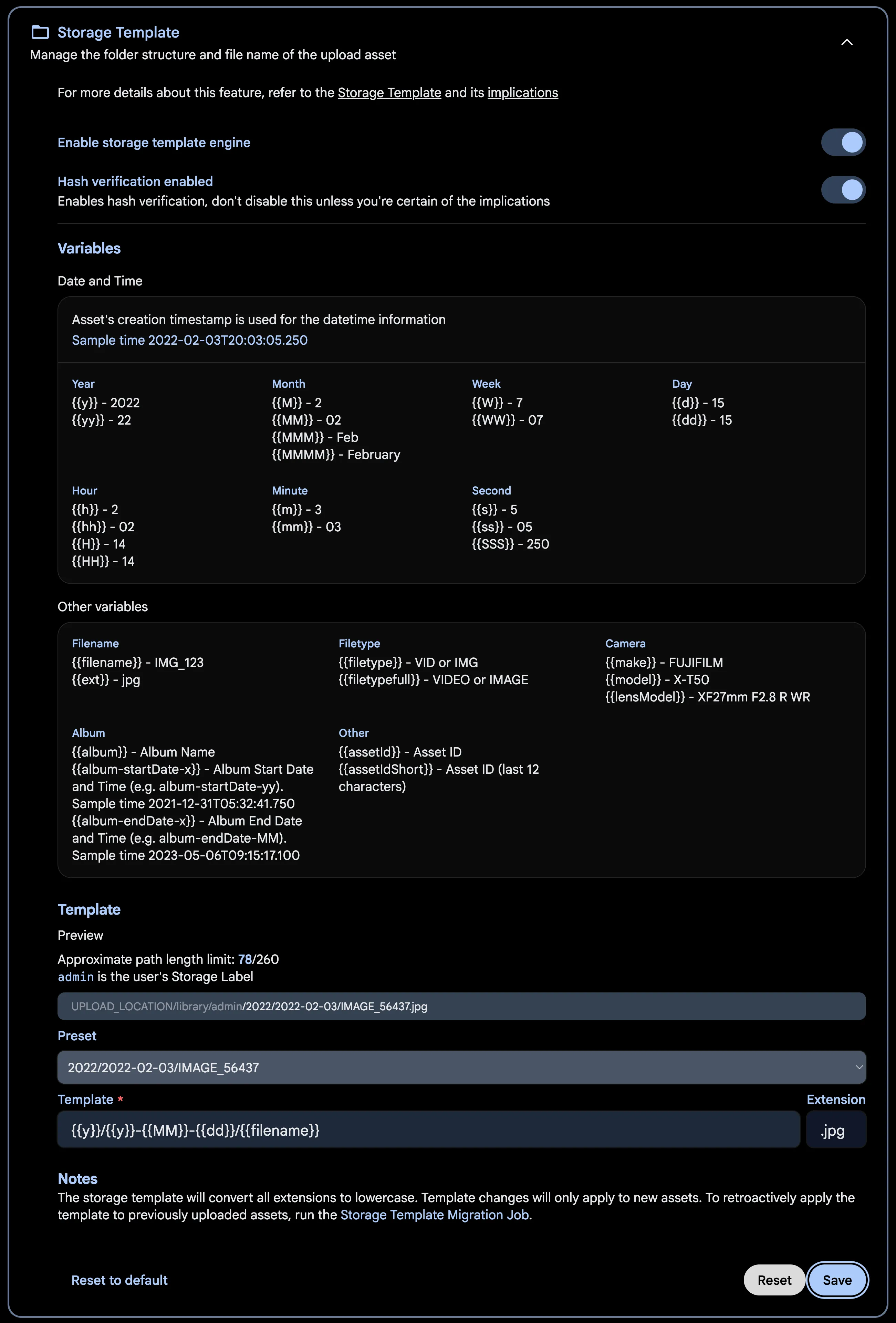Click Reset to default

click(119, 1280)
